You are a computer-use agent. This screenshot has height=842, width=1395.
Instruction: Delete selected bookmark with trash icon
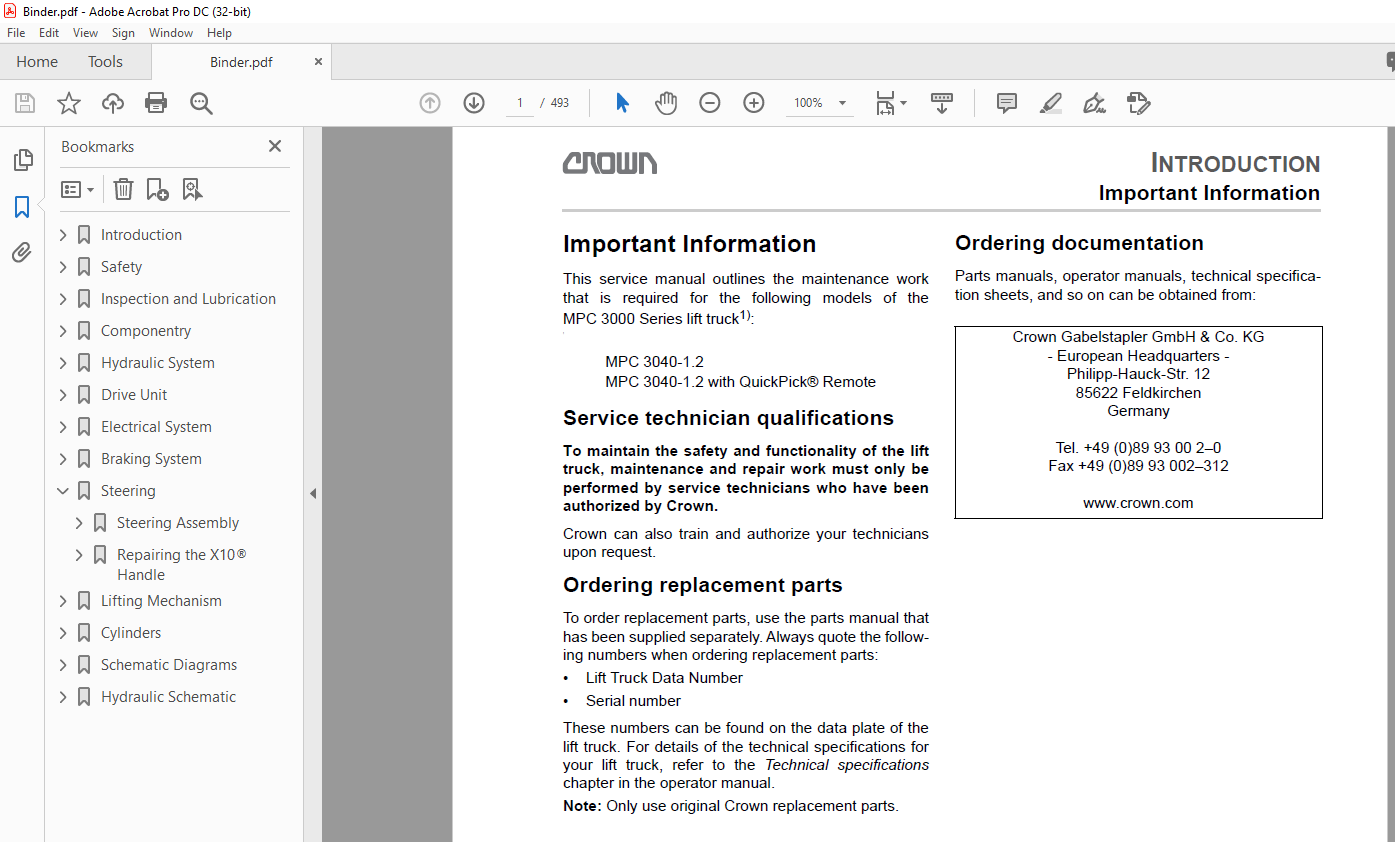(123, 189)
